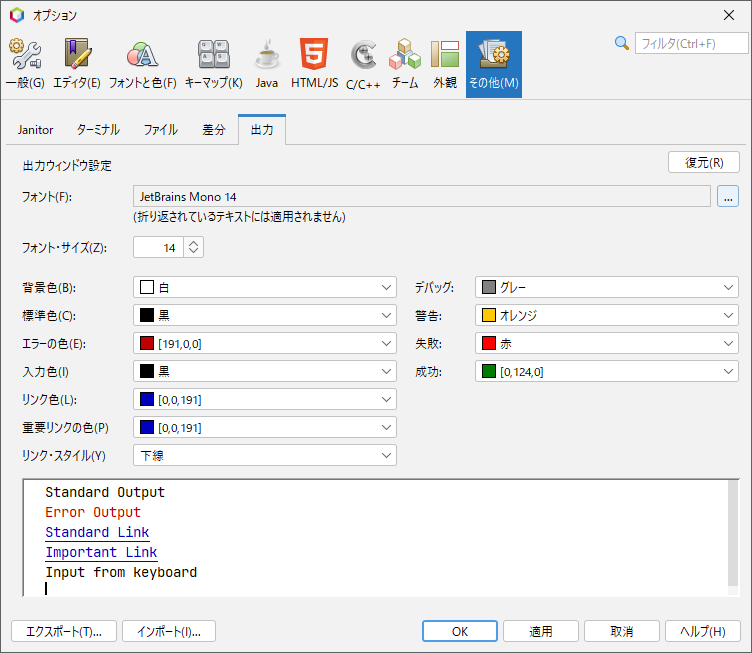
Task: Switch to the 差分 tab
Action: [213, 130]
